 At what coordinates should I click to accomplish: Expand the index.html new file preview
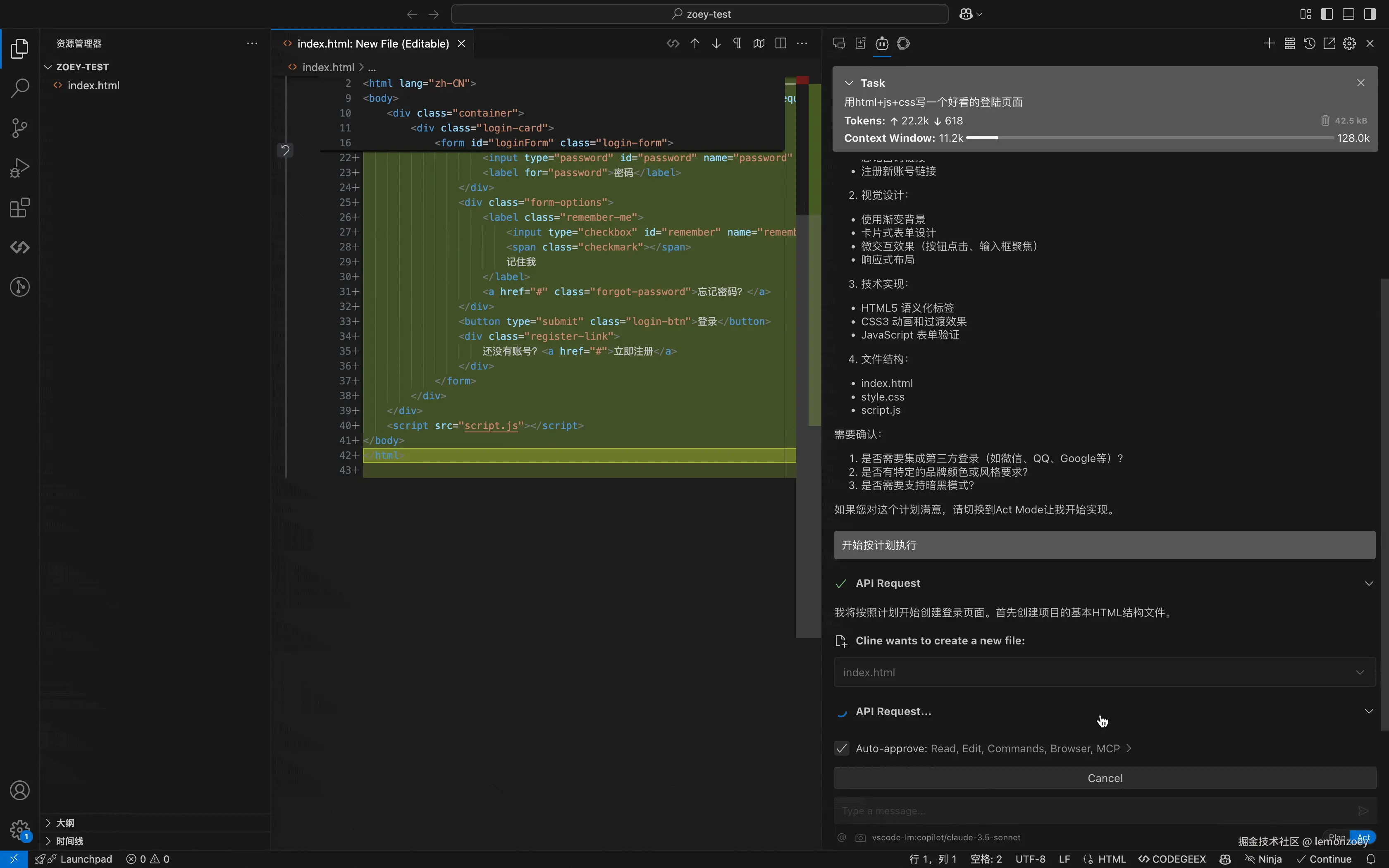click(x=1359, y=672)
